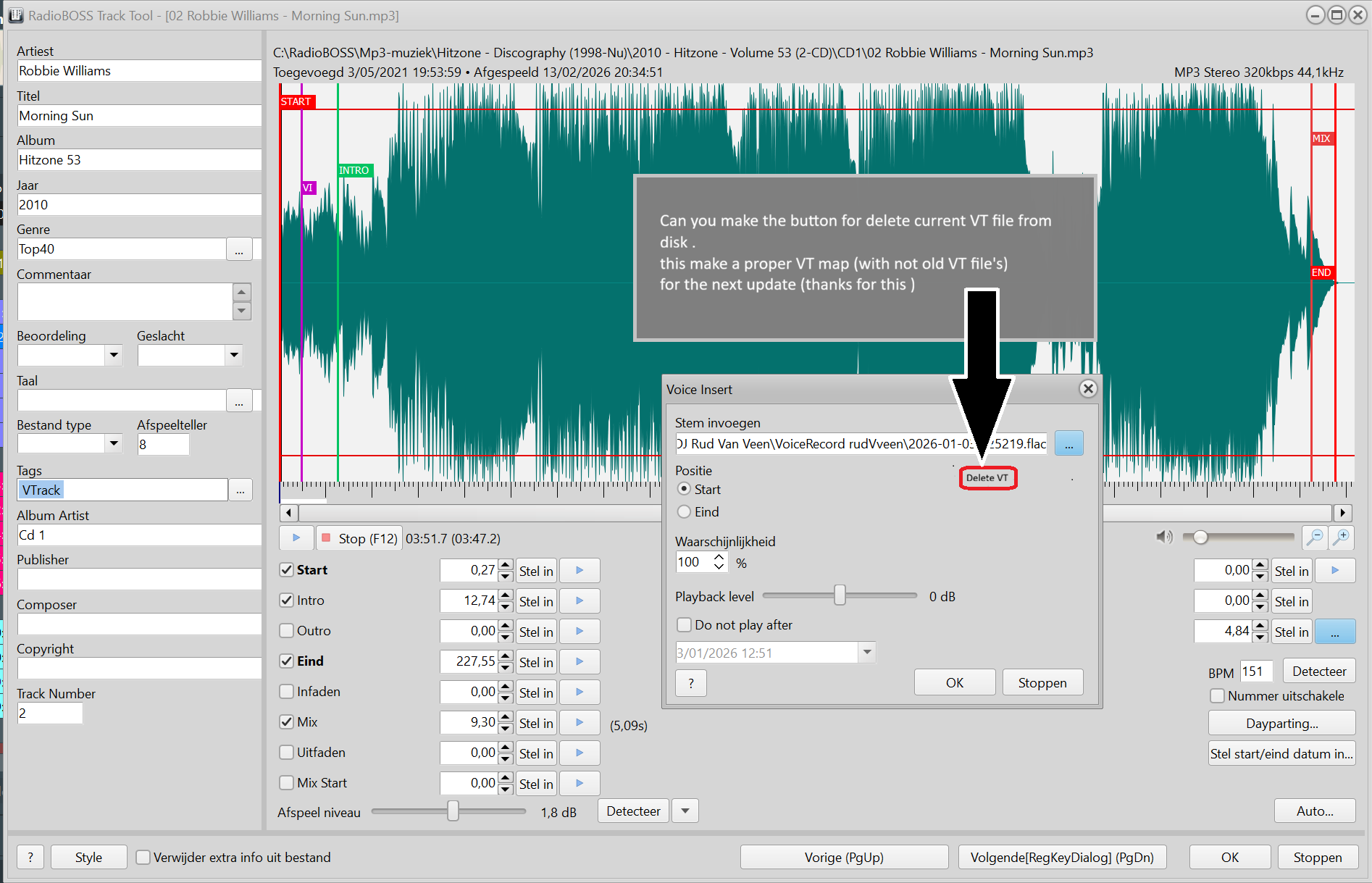Expand the Detecteer dropdown arrow
Image resolution: width=1372 pixels, height=883 pixels.
[x=685, y=811]
